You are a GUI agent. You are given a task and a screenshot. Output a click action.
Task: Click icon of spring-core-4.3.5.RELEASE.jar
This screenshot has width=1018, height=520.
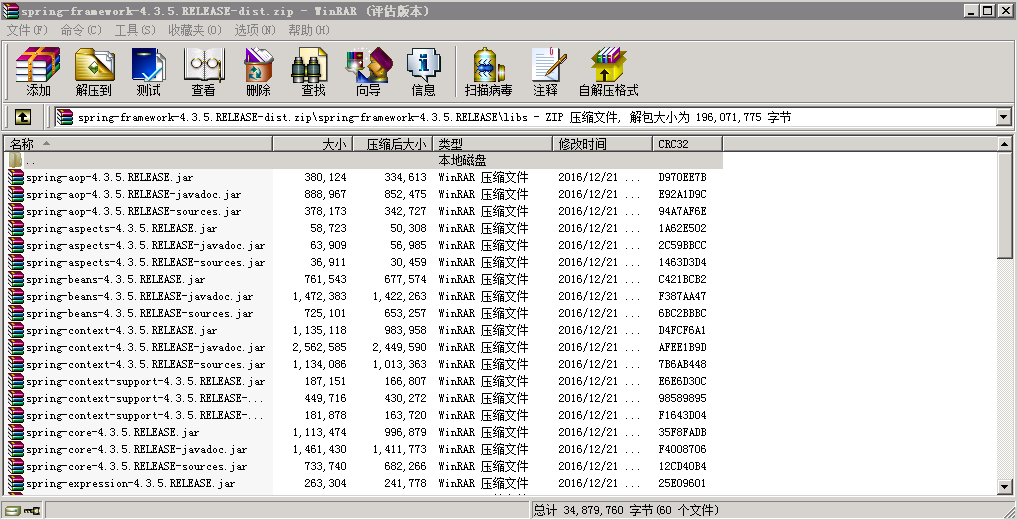click(16, 432)
